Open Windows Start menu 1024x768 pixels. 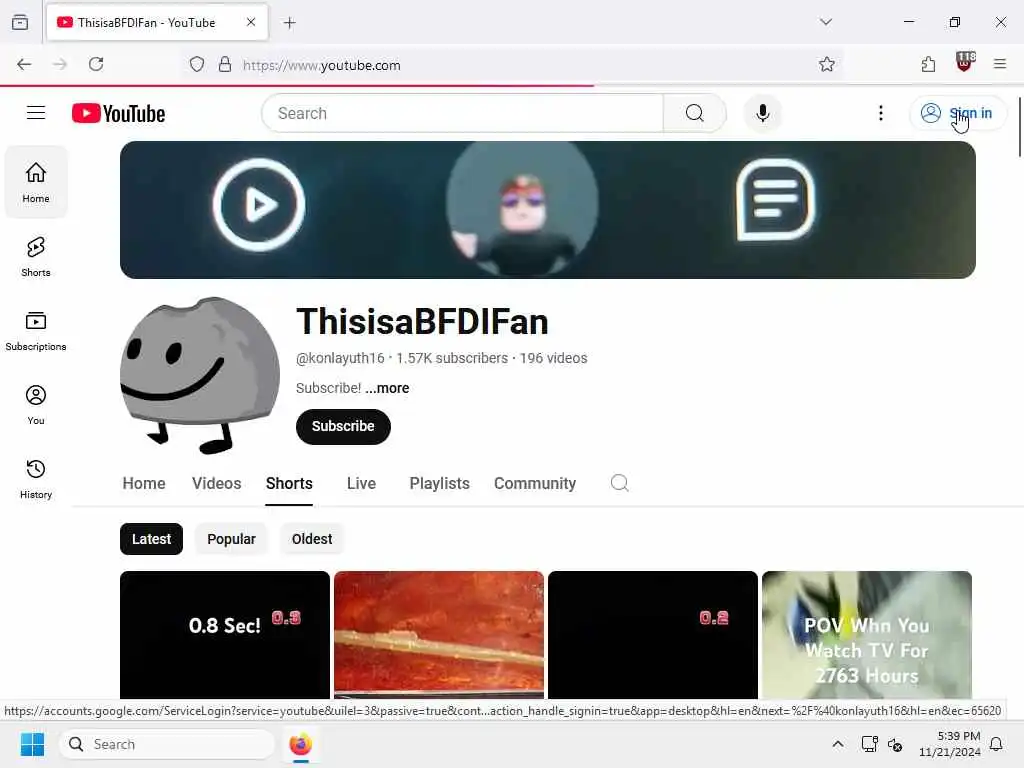tap(32, 744)
